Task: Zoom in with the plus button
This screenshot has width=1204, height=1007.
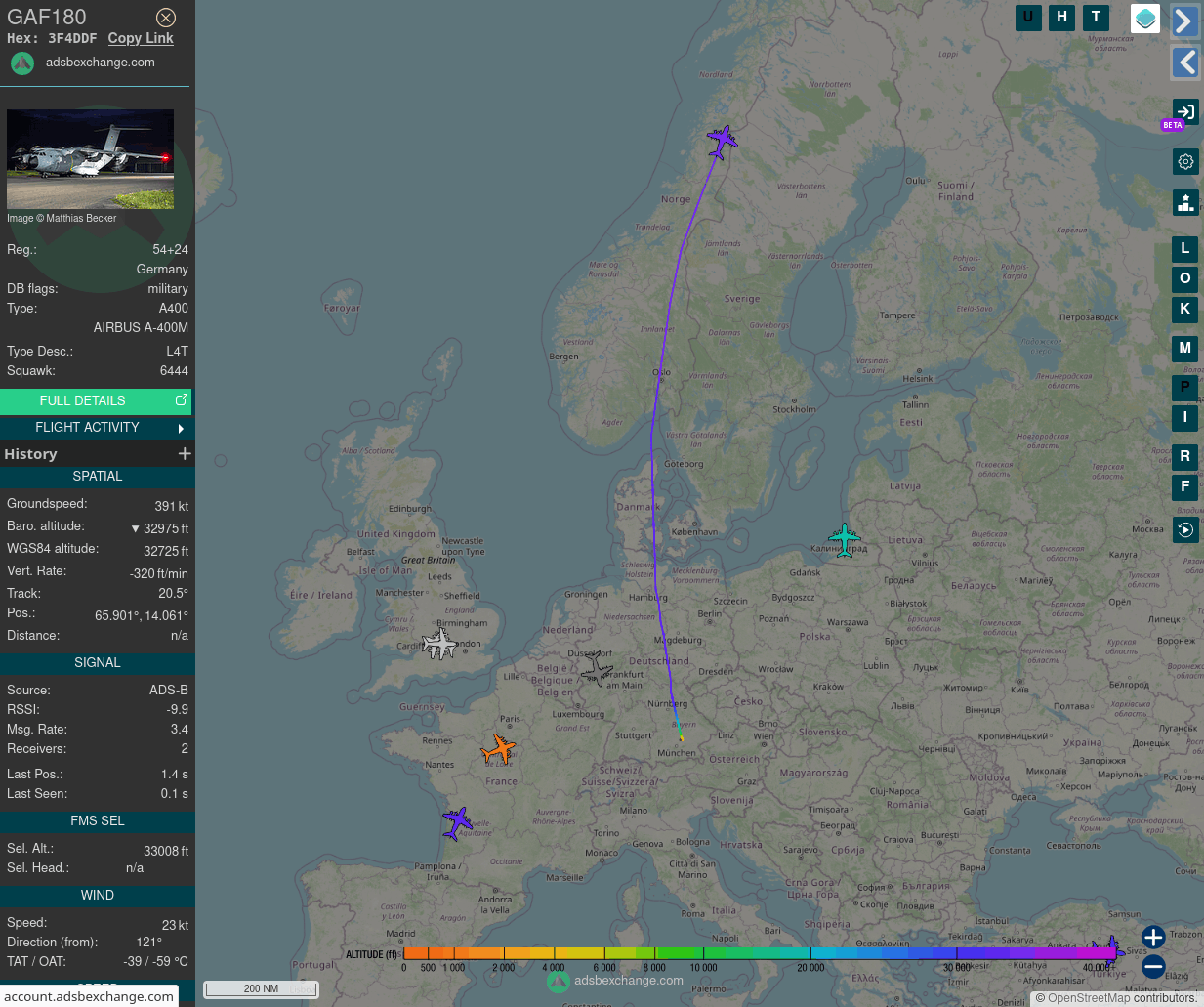Action: 1153,937
